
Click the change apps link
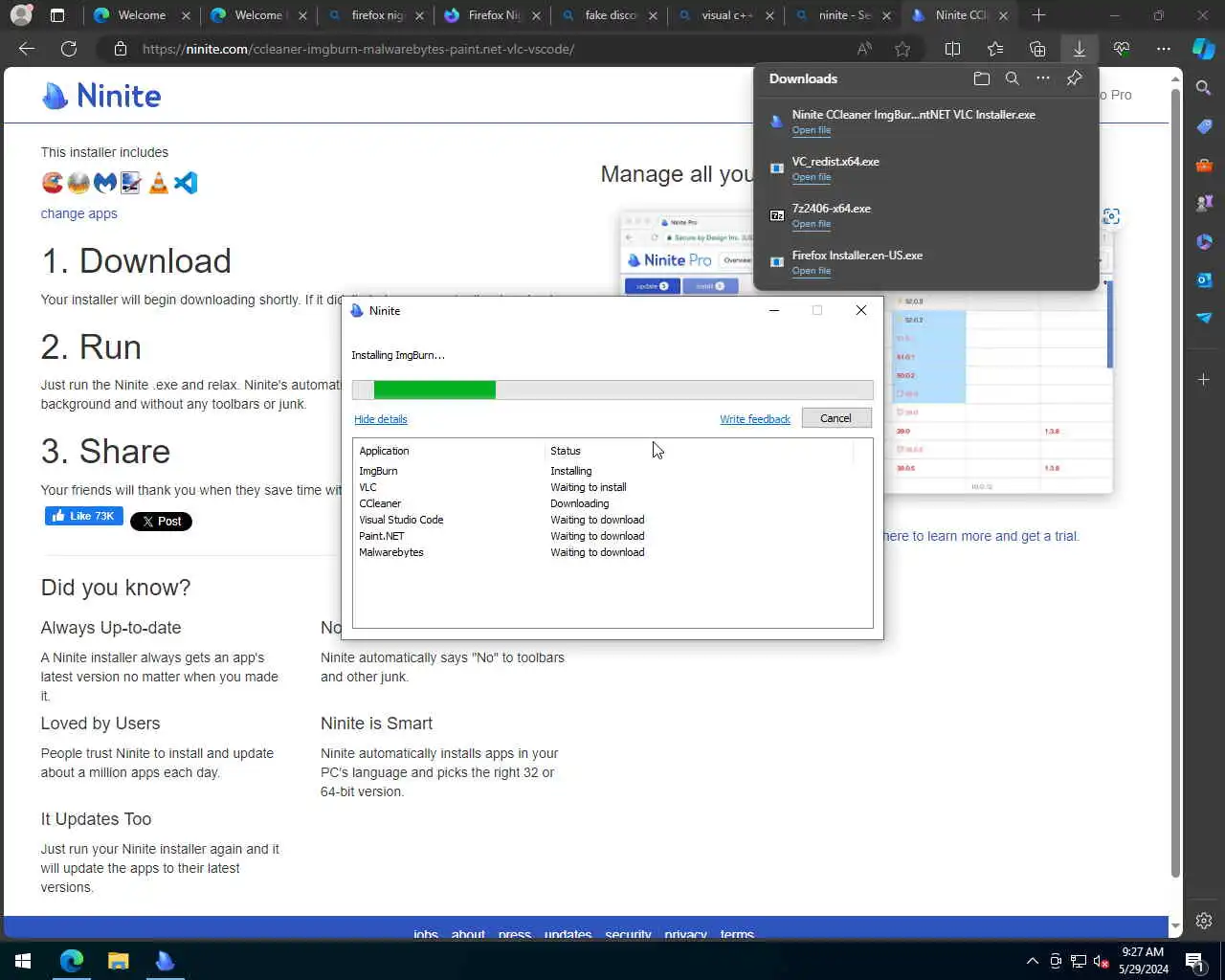tap(78, 213)
